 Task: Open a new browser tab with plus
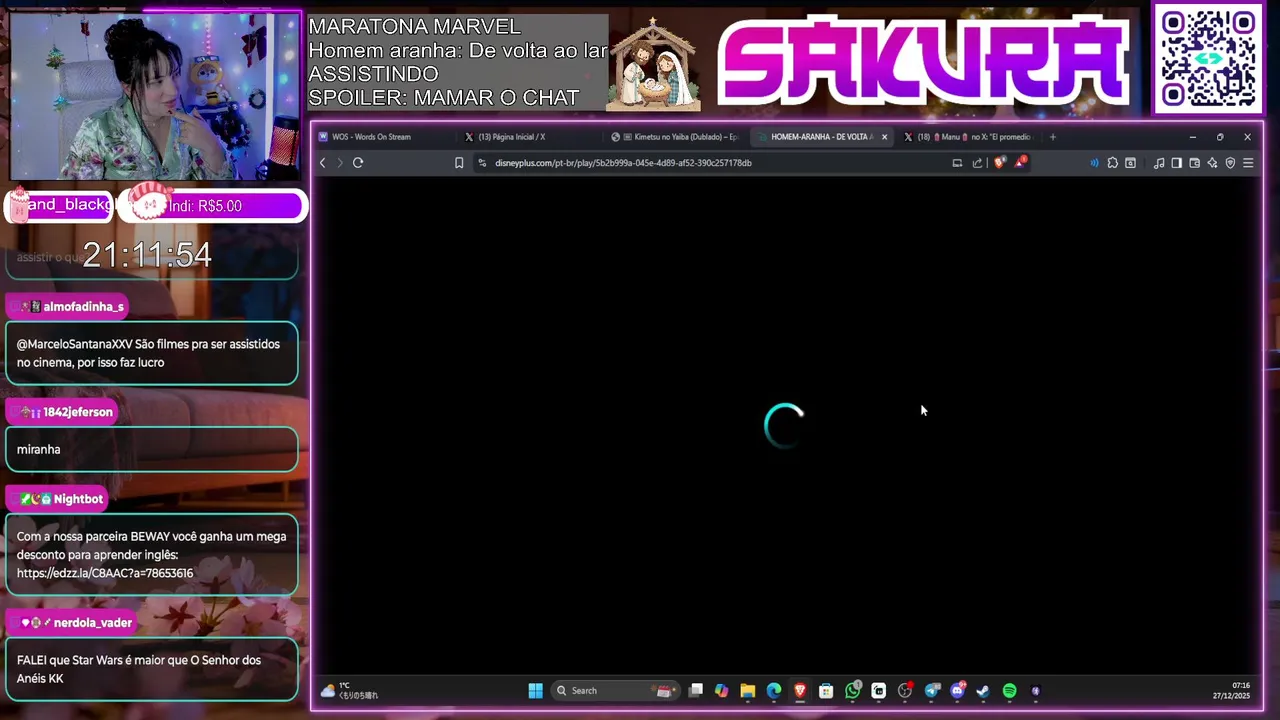[x=1052, y=137]
